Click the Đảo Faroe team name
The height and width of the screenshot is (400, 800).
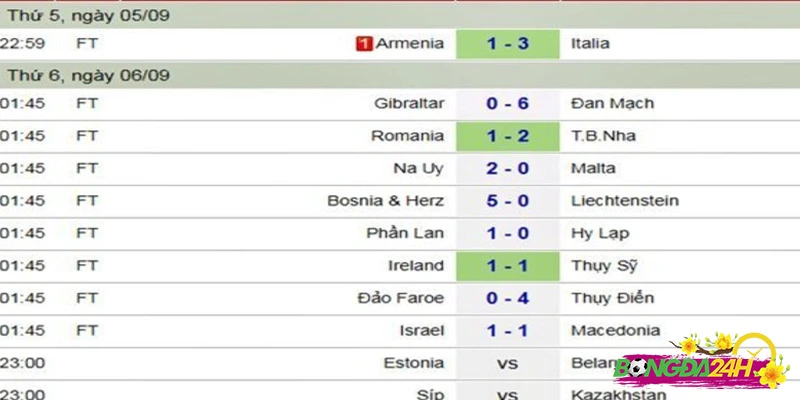coord(401,298)
